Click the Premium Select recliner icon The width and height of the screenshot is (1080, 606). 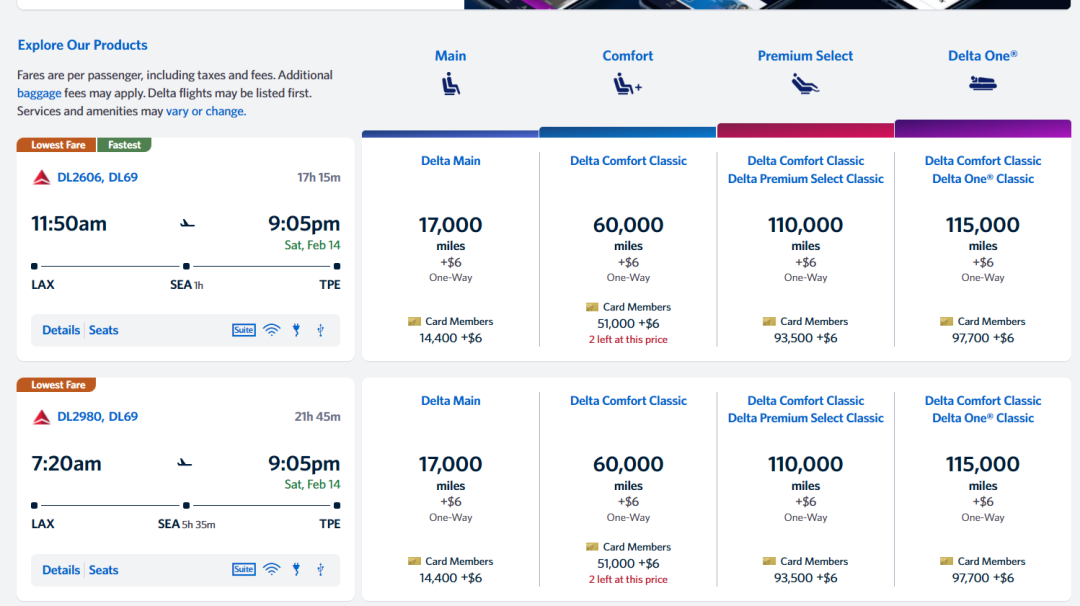click(x=805, y=85)
